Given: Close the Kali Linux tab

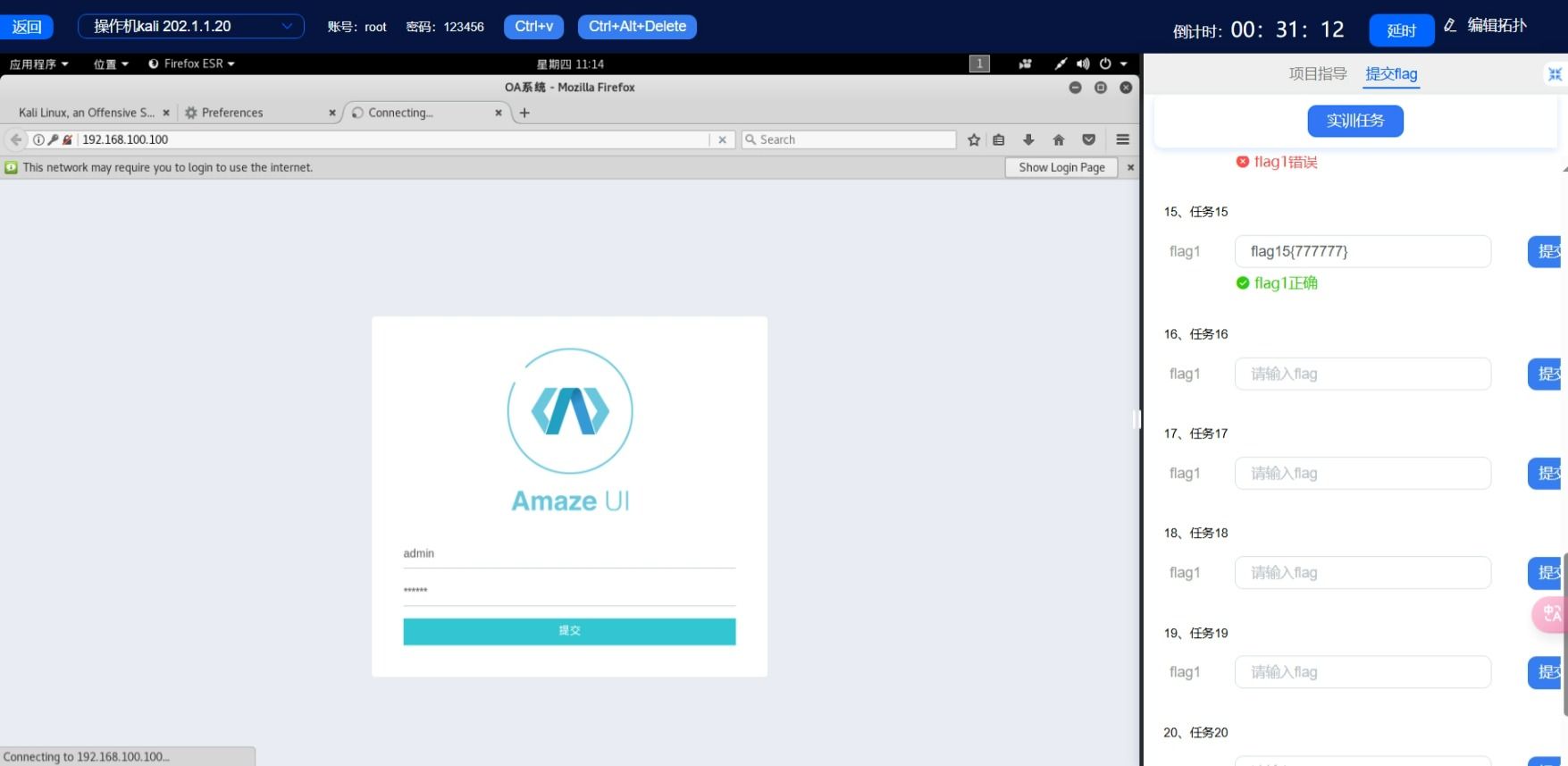Looking at the screenshot, I should click(x=166, y=113).
